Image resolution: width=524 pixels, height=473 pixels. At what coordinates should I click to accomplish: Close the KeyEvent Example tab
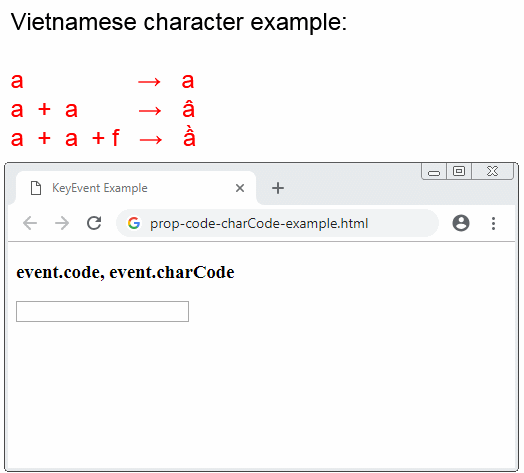(240, 188)
